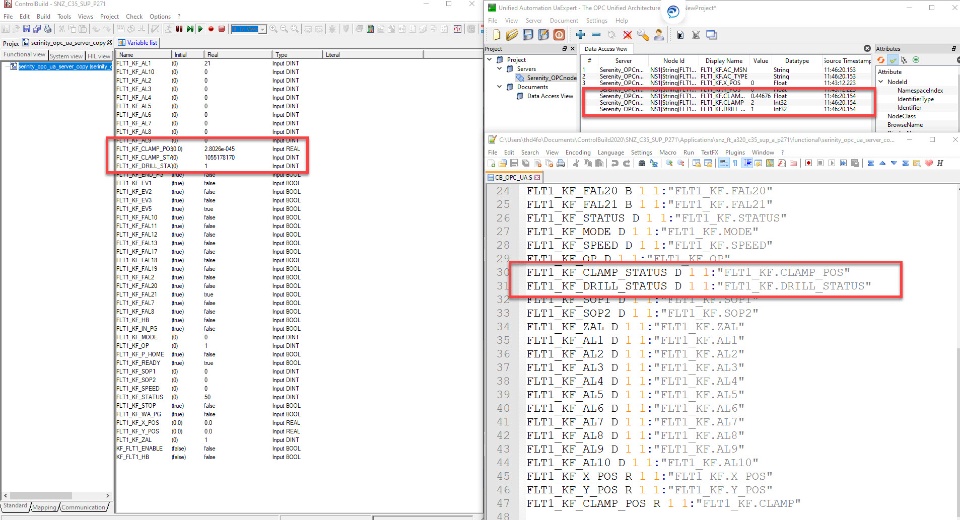Switch to the Variable list tab
Image resolution: width=960 pixels, height=520 pixels.
138,42
